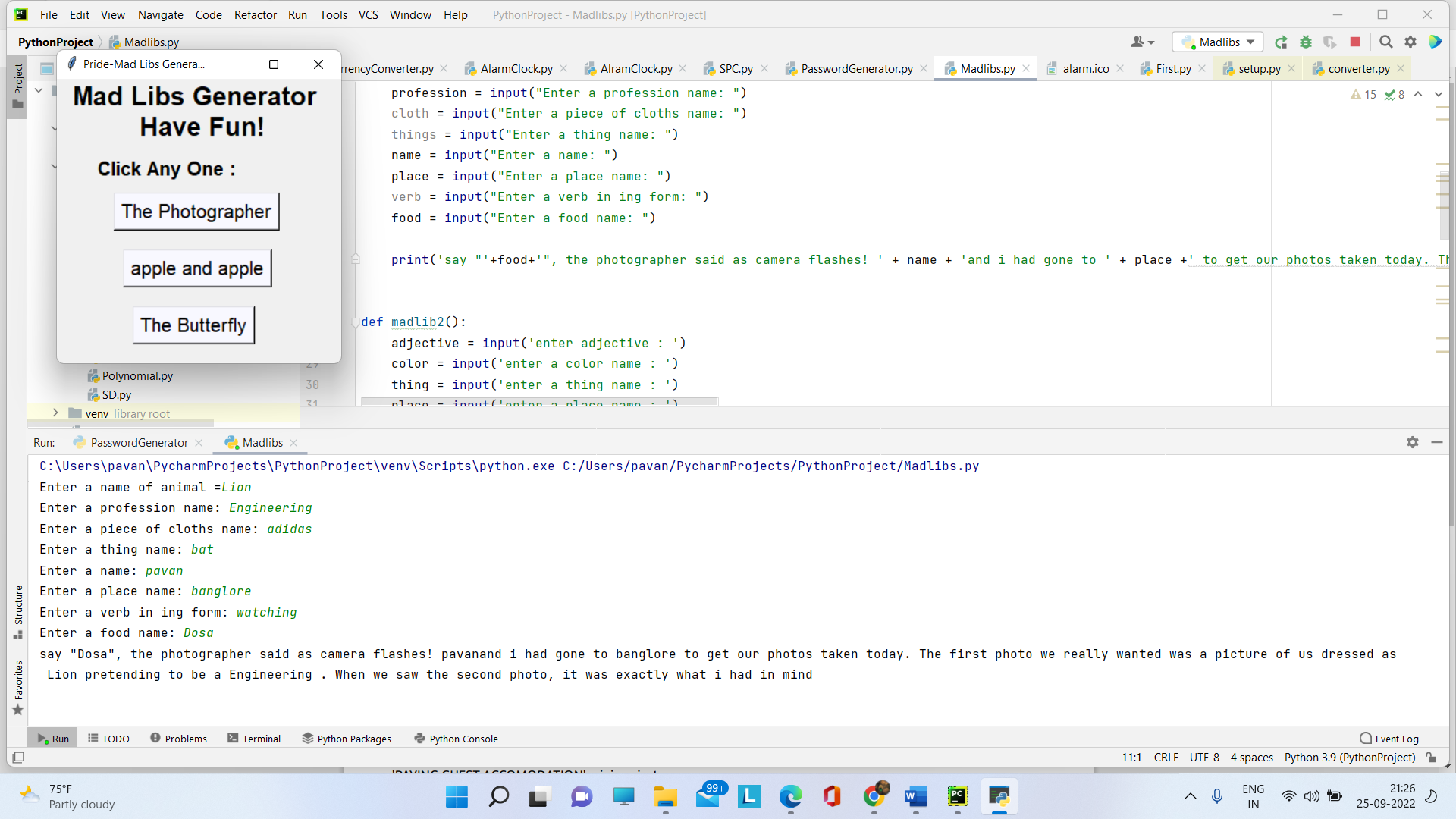Open the File menu
This screenshot has width=1456, height=819.
pos(49,14)
